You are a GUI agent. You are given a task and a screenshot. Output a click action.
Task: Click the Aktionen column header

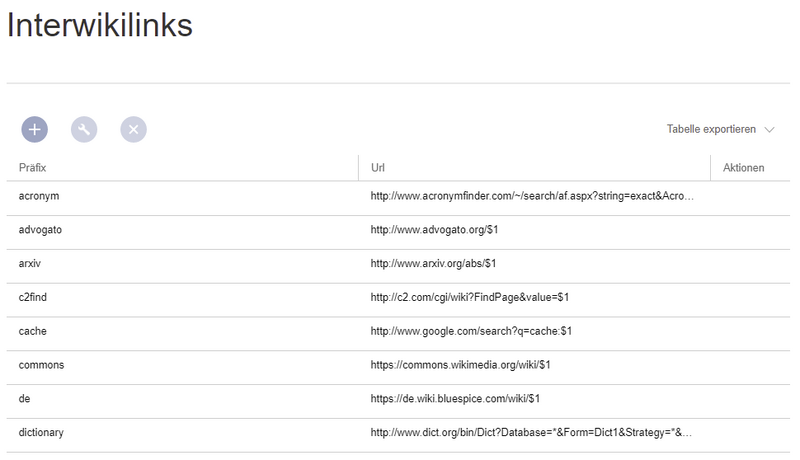coord(743,167)
